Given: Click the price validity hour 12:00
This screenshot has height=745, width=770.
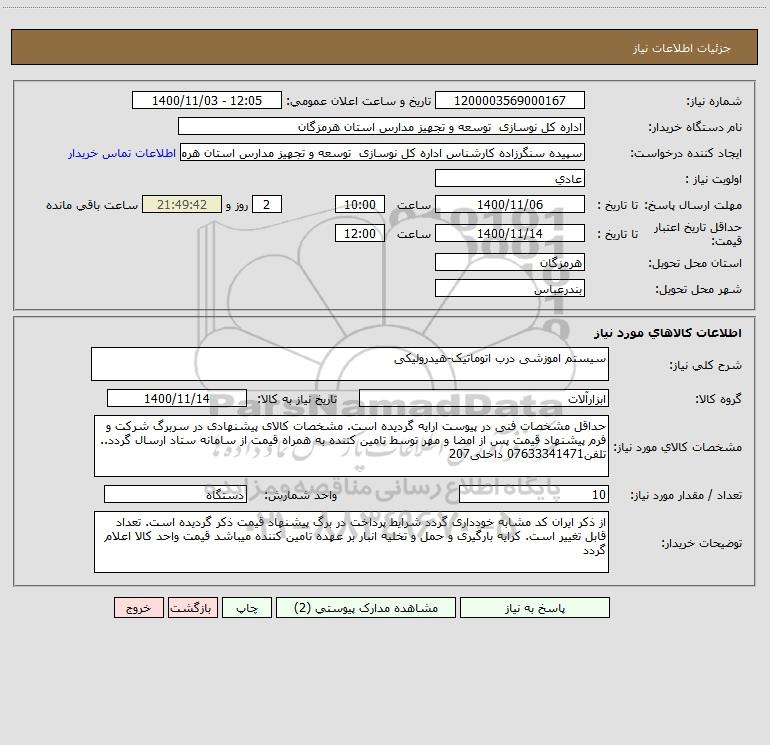Looking at the screenshot, I should tap(359, 233).
